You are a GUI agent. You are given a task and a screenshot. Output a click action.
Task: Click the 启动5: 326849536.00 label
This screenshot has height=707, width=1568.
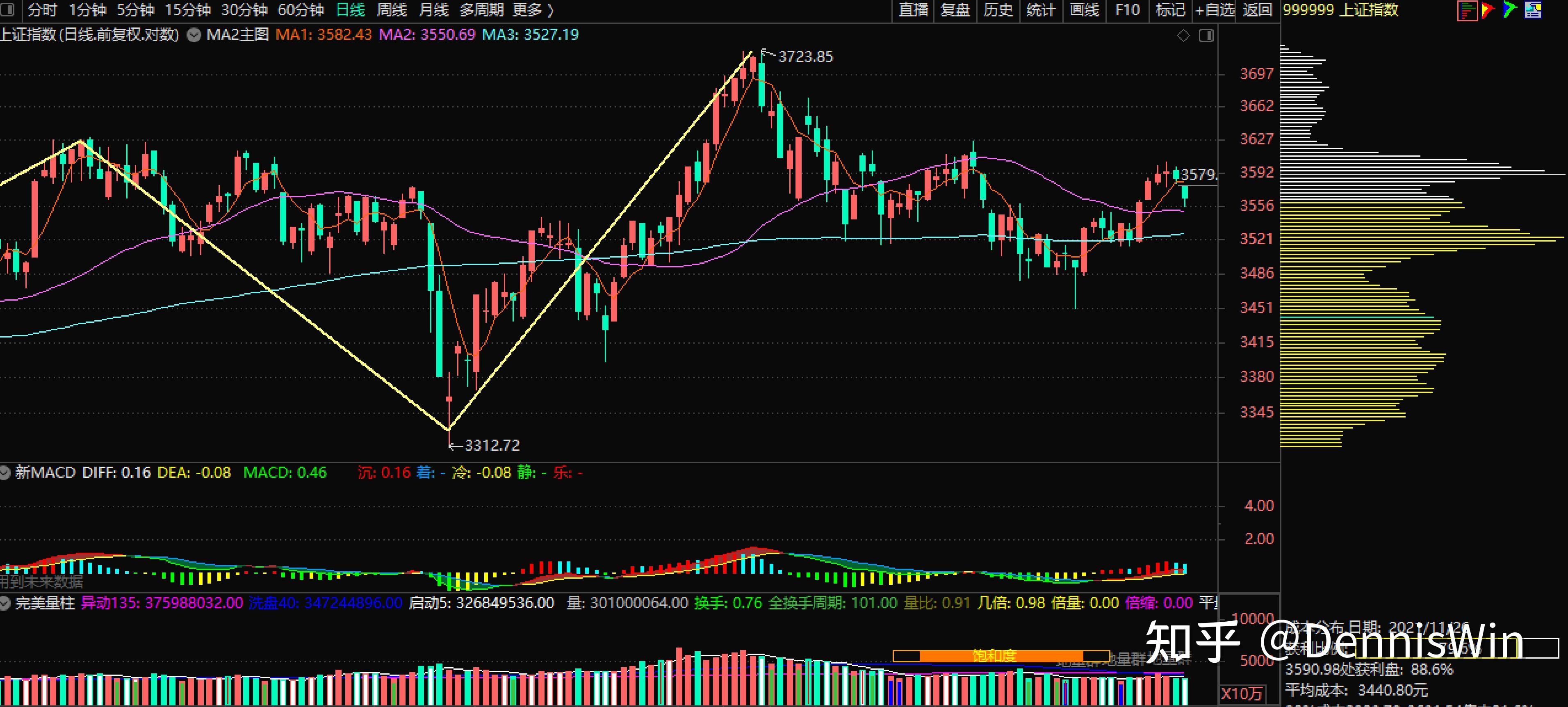481,603
